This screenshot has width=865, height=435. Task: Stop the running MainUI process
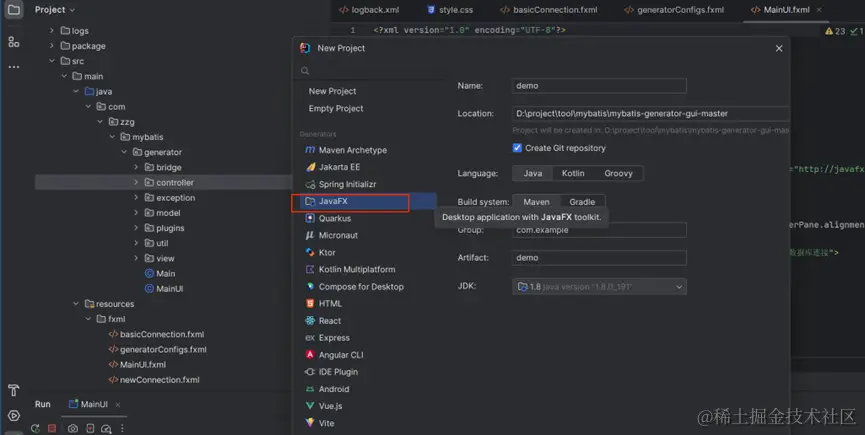coord(52,428)
